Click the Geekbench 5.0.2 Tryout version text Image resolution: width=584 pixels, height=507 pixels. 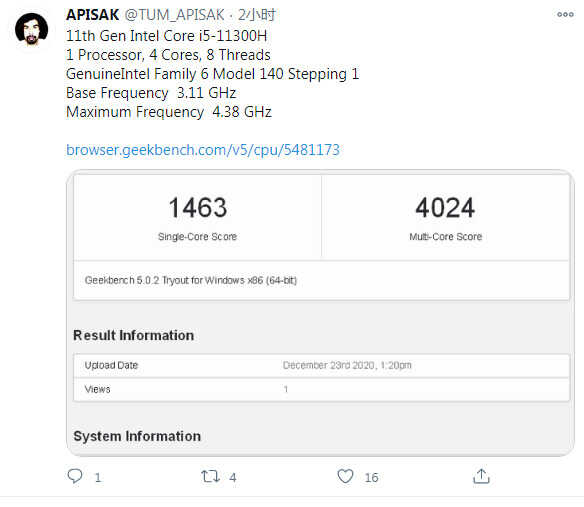click(191, 280)
